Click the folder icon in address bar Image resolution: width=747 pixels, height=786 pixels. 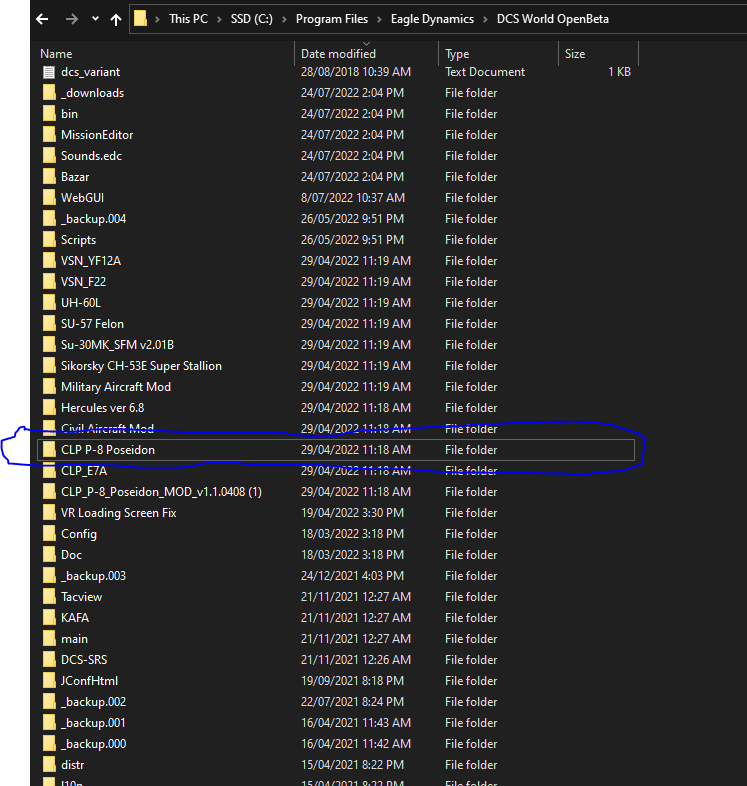[x=140, y=19]
